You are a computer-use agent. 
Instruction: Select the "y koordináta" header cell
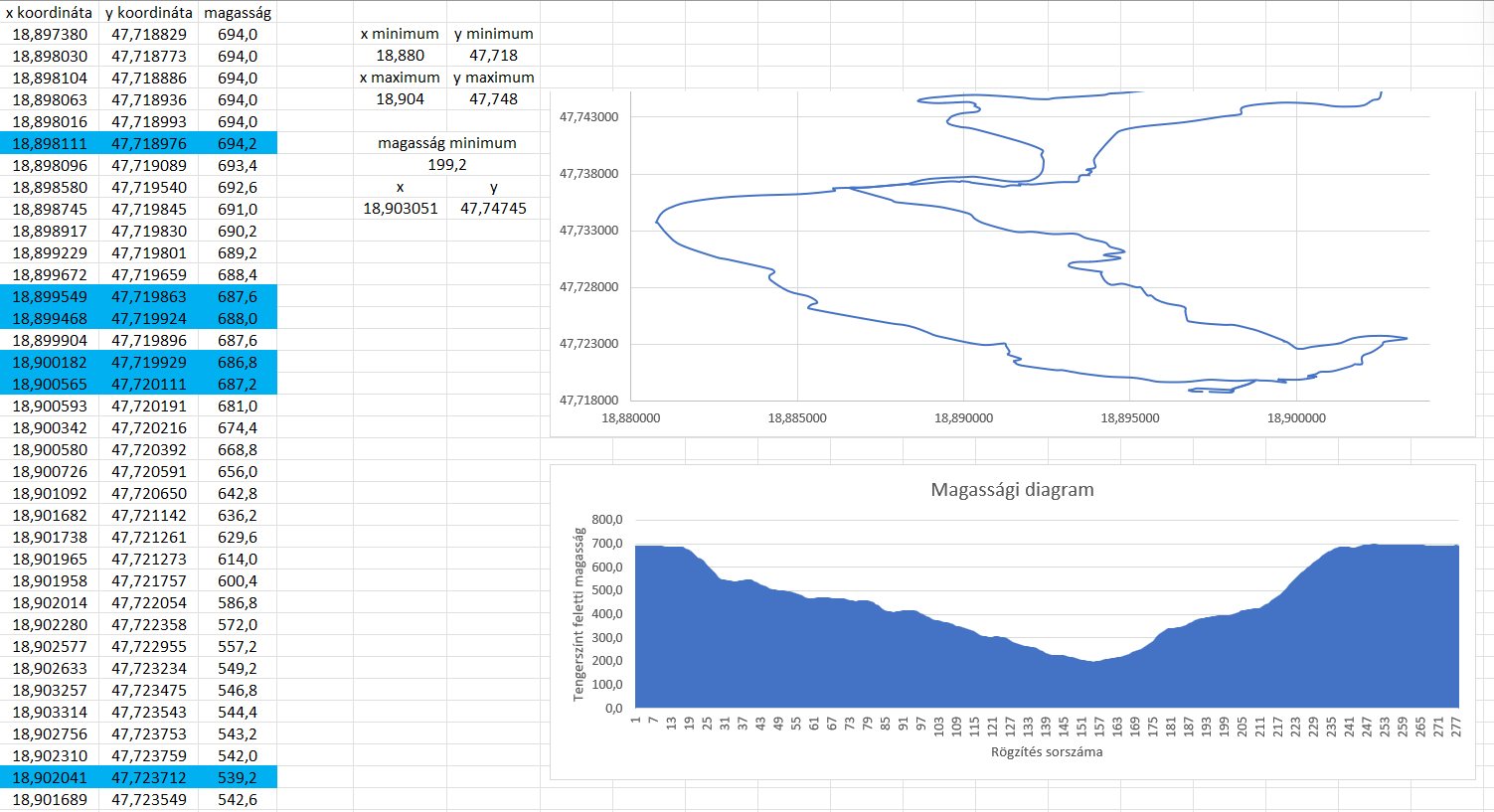pos(148,12)
